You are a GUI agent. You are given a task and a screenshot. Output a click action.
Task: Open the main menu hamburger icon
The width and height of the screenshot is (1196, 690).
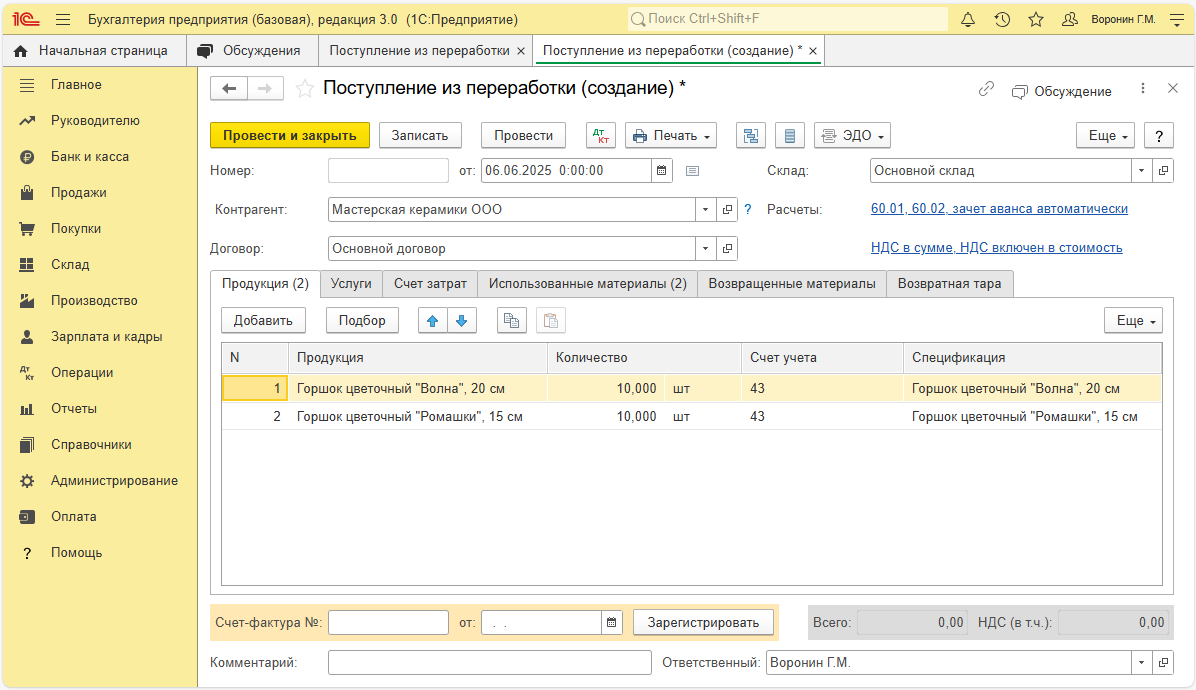pos(63,20)
